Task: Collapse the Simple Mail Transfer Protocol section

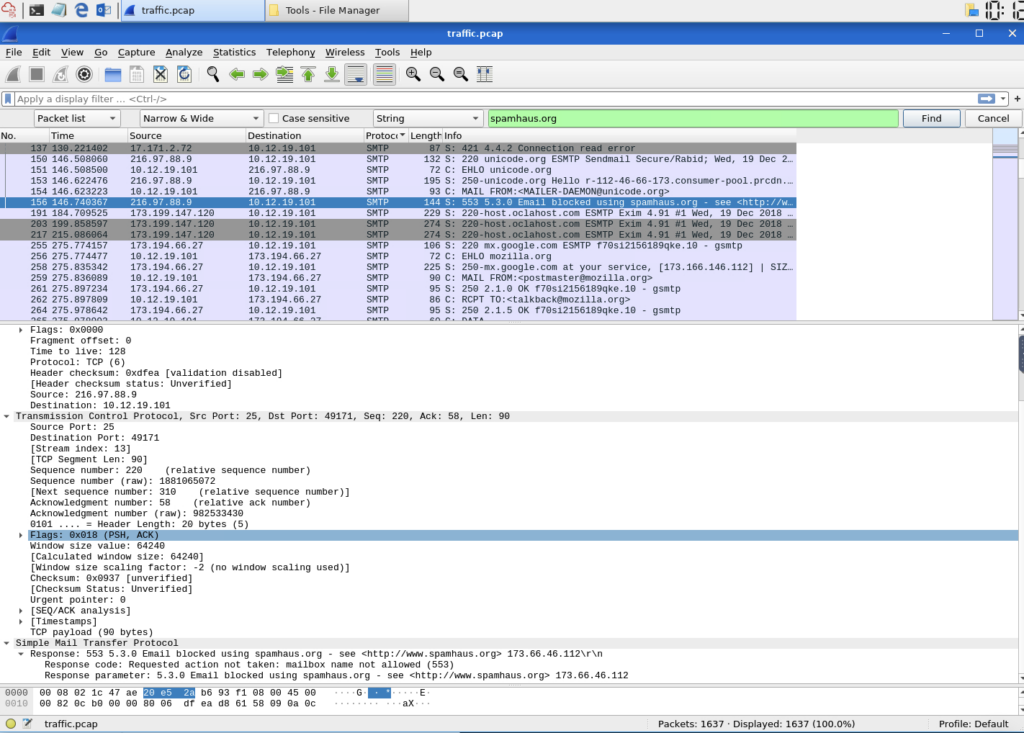Action: (7, 643)
